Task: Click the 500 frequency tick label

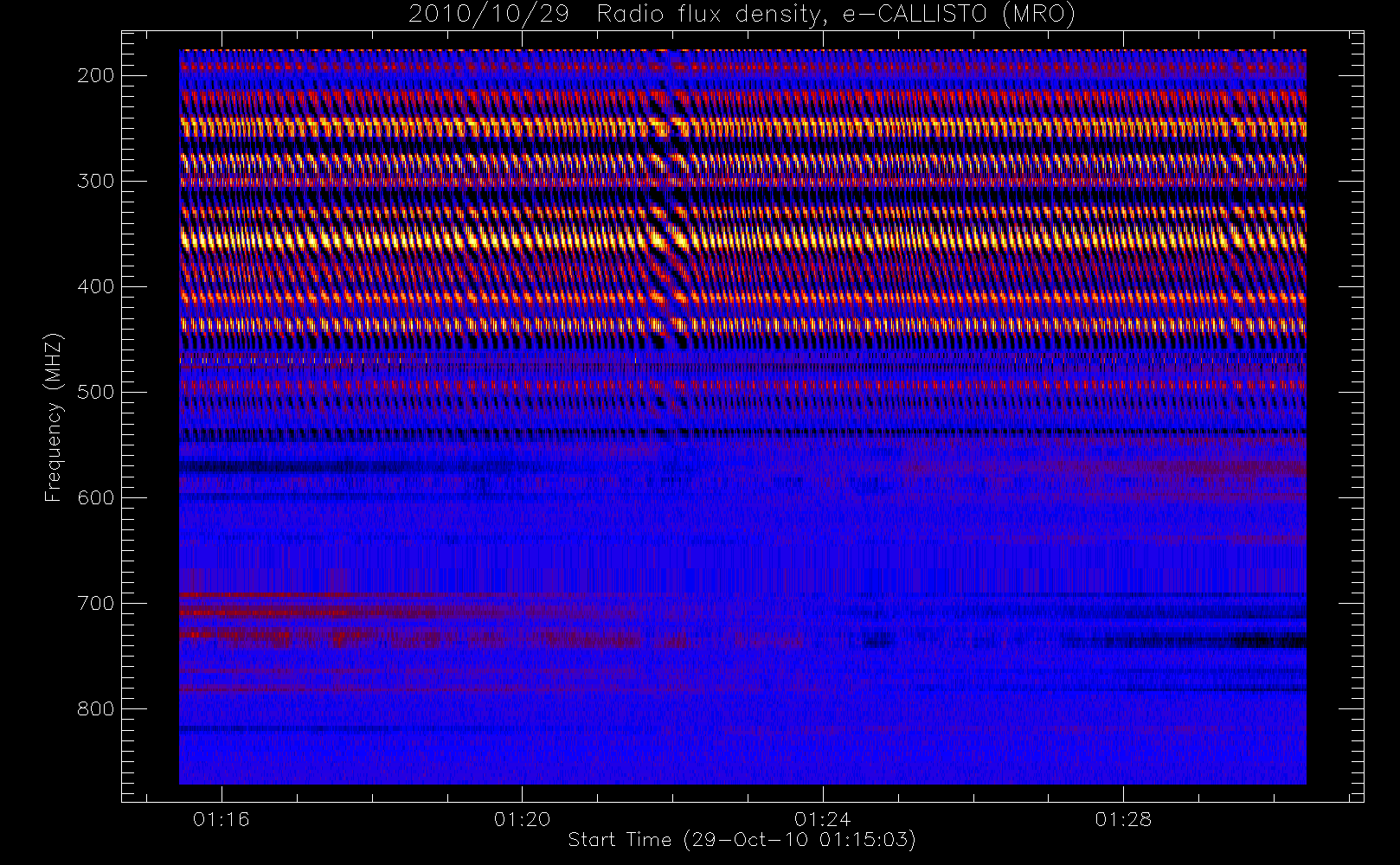Action: tap(95, 392)
